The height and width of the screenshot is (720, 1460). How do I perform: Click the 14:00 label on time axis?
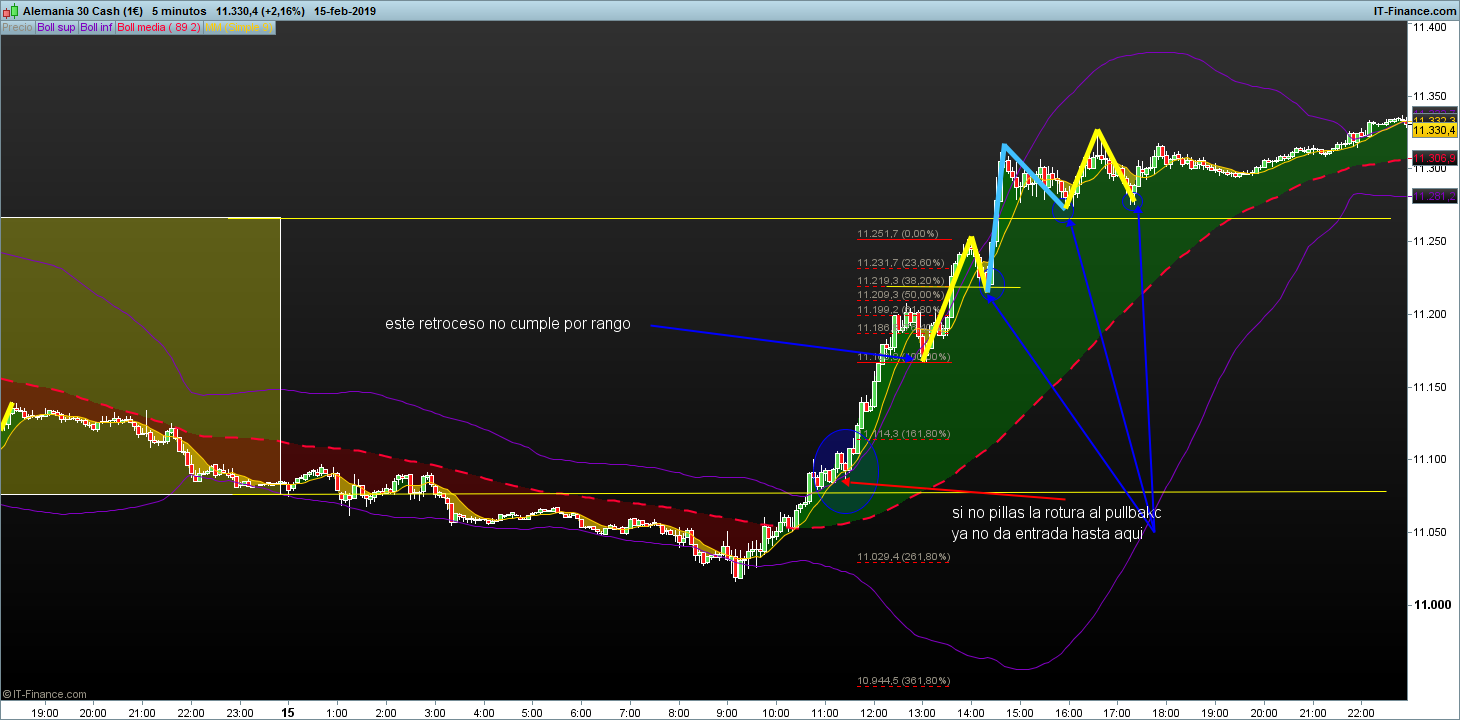[x=971, y=713]
